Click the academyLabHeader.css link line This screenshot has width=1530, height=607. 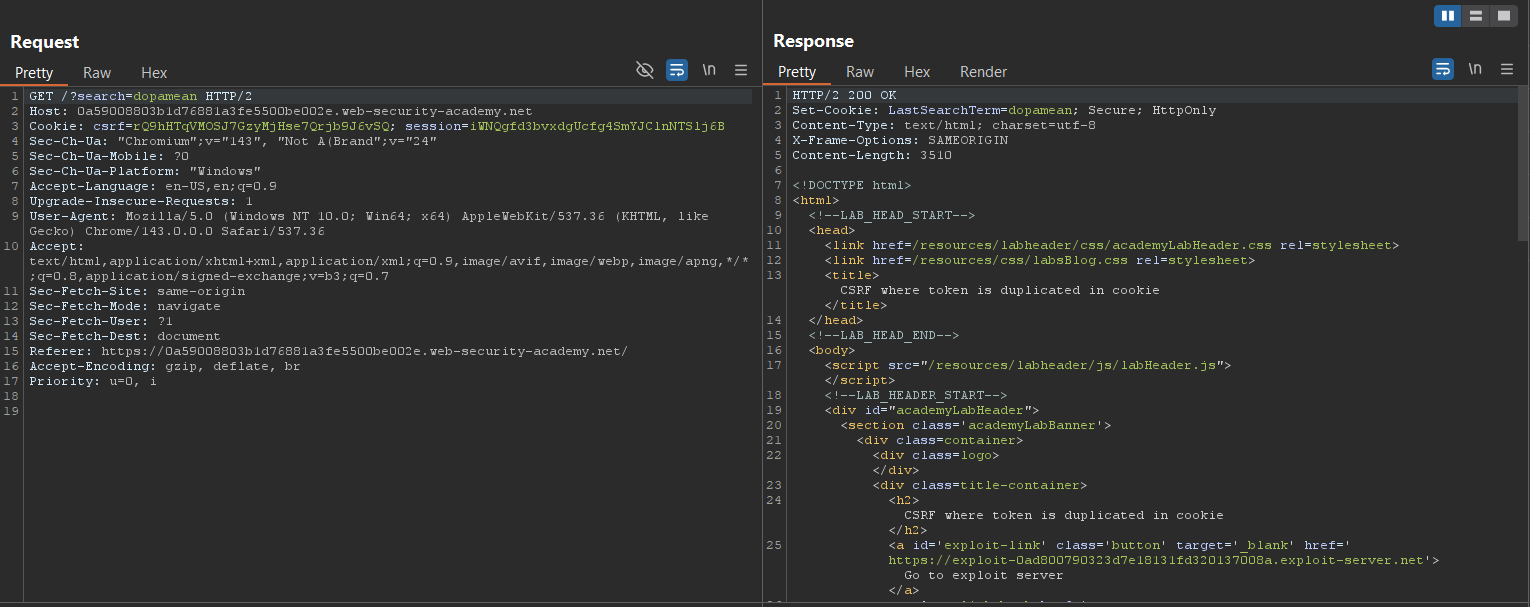click(1112, 245)
